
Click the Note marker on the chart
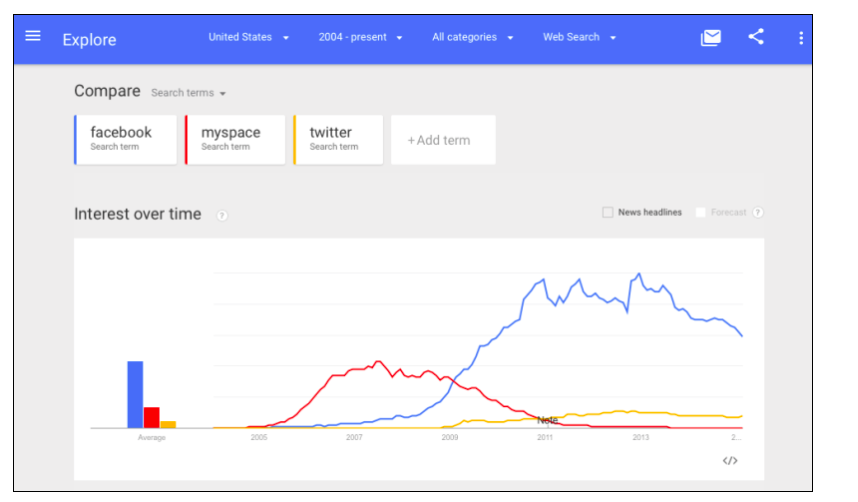click(547, 420)
